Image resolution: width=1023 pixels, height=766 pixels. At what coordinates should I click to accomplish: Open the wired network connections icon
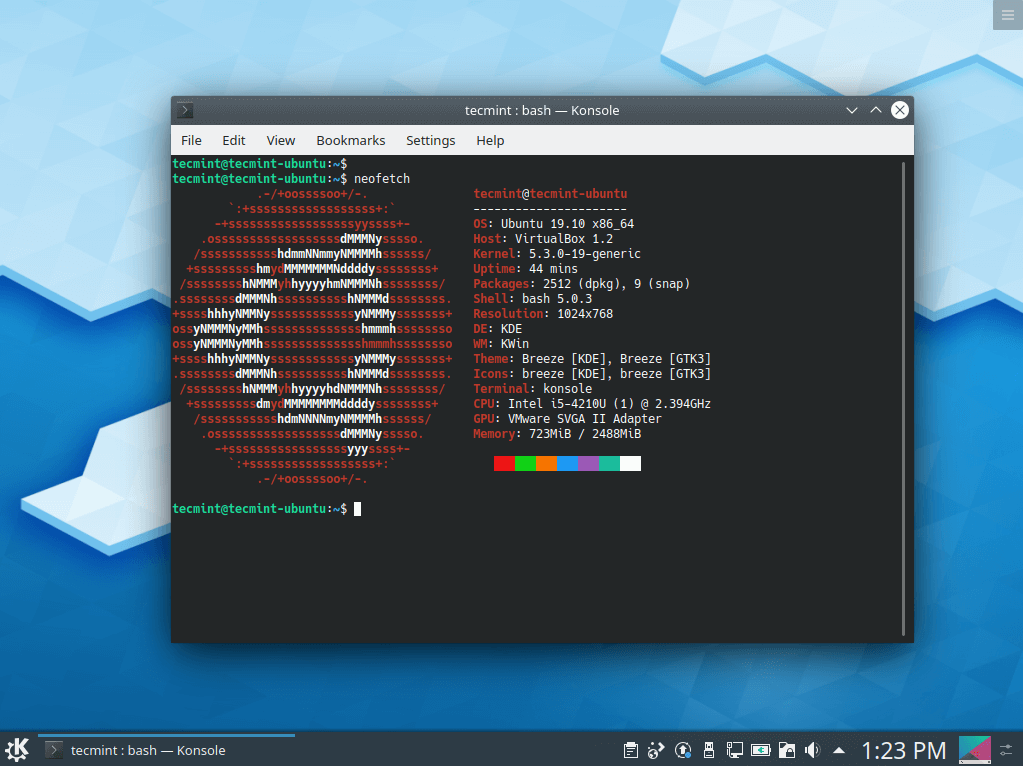pyautogui.click(x=734, y=749)
